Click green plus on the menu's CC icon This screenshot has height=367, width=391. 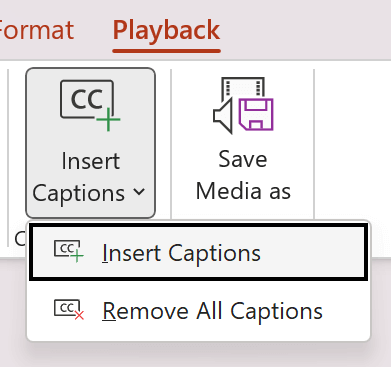tap(77, 257)
